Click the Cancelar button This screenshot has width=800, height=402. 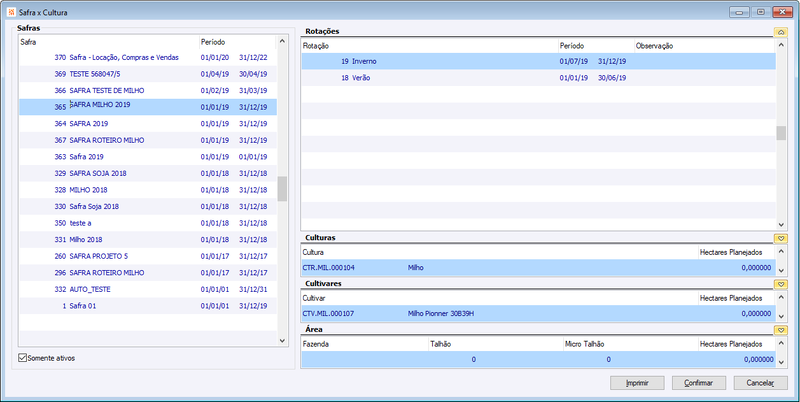tap(761, 383)
